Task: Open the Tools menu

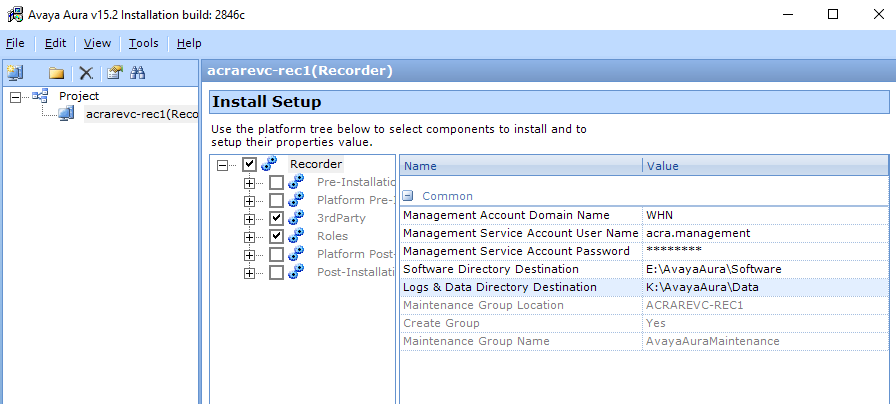Action: coord(143,43)
